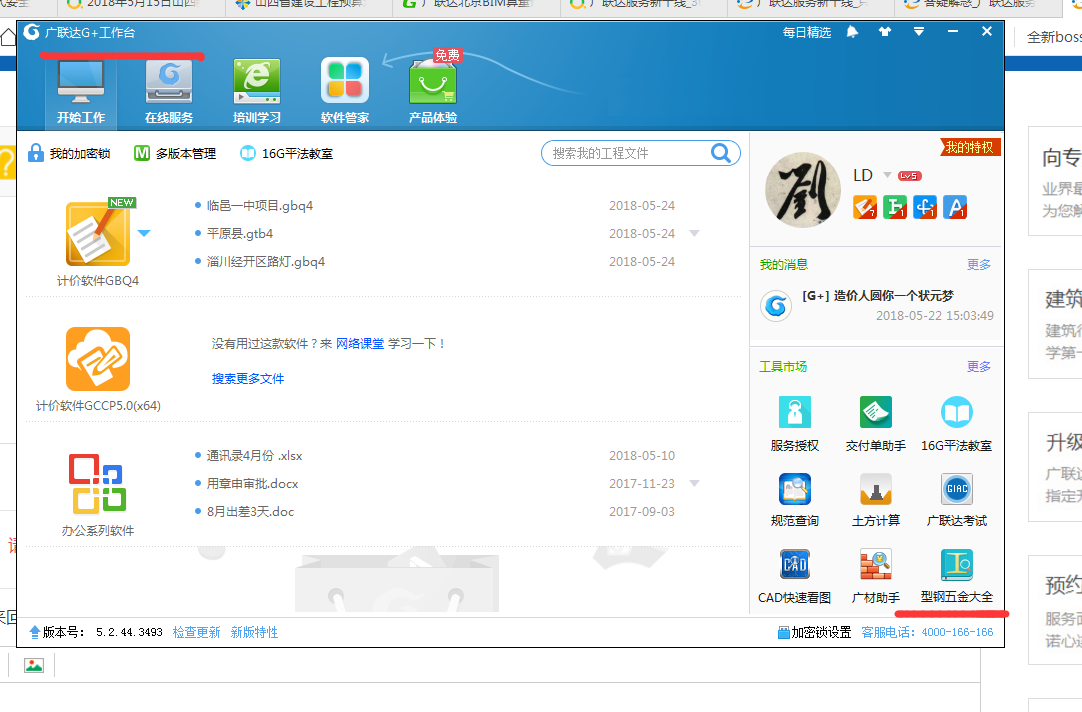Click 我的特权 badge
The width and height of the screenshot is (1082, 712).
tap(970, 147)
